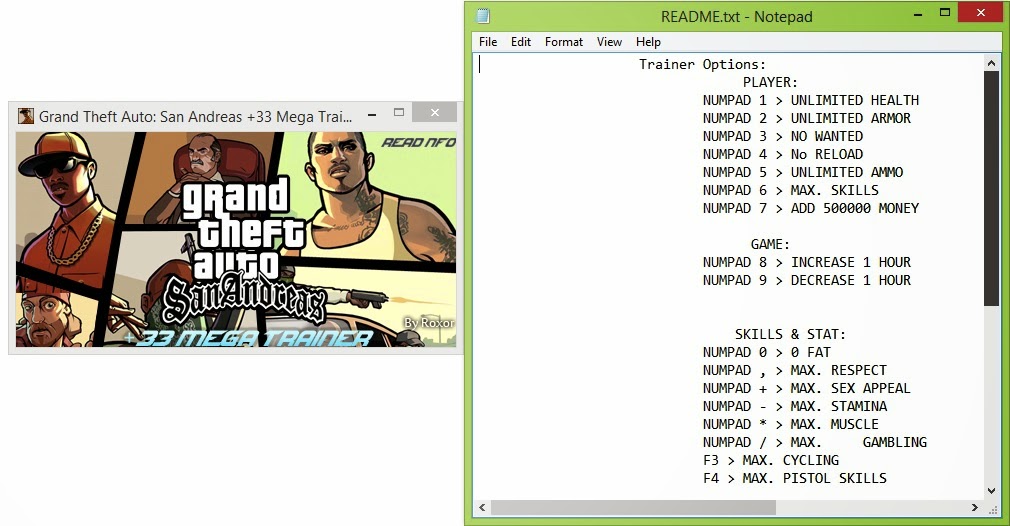Click the 'NUMPAD 9 > DECREASE 1 HOUR' line
The width and height of the screenshot is (1010, 526).
point(807,281)
